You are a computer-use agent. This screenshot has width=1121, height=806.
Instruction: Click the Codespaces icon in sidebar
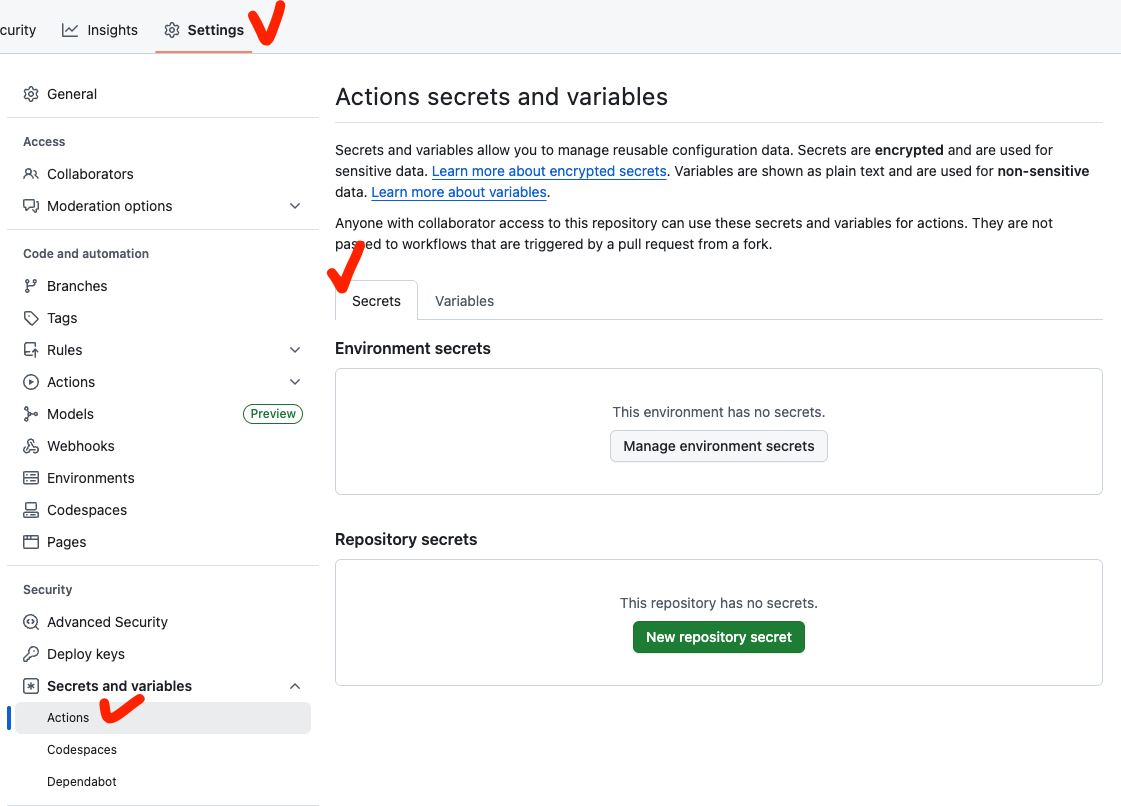pyautogui.click(x=31, y=510)
